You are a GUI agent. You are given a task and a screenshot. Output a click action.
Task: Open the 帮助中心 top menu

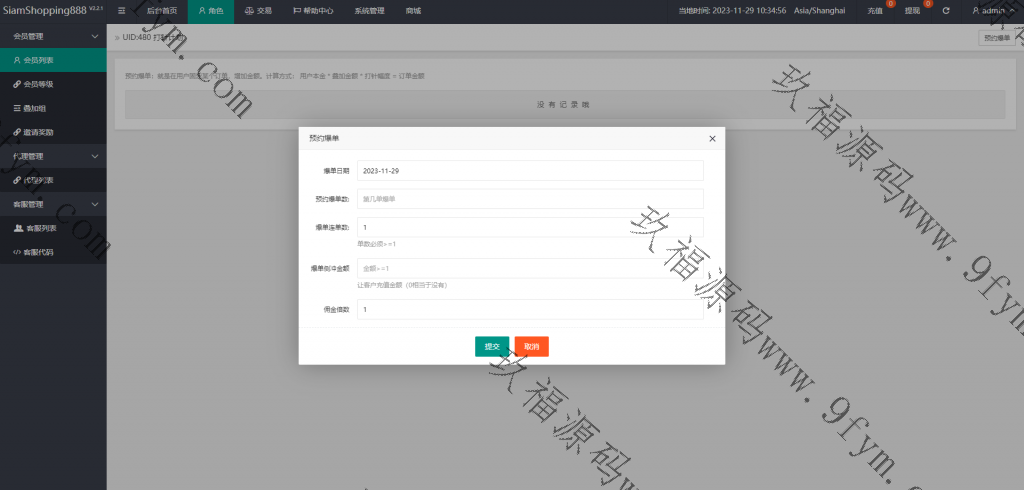coord(313,11)
